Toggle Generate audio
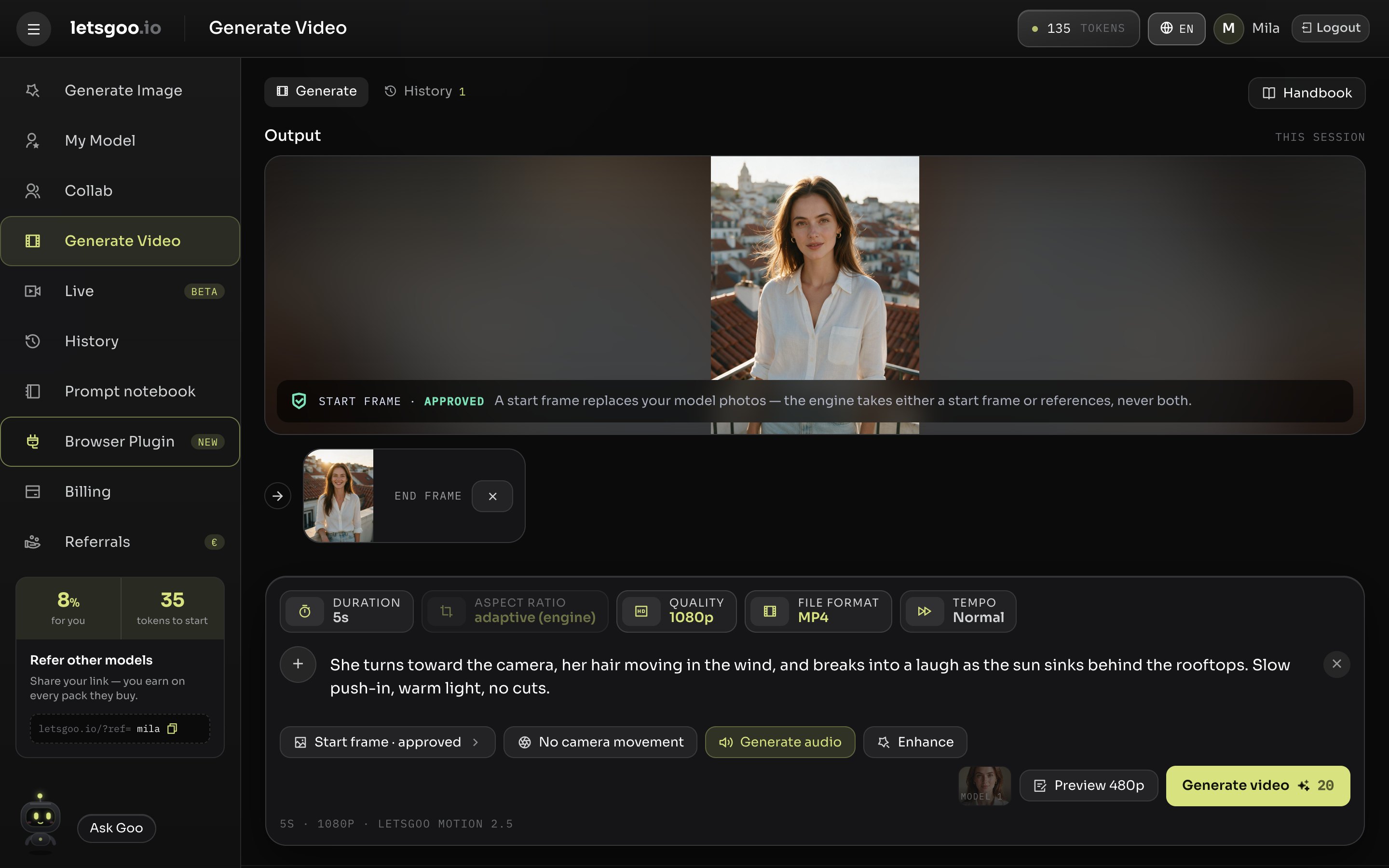 (780, 742)
